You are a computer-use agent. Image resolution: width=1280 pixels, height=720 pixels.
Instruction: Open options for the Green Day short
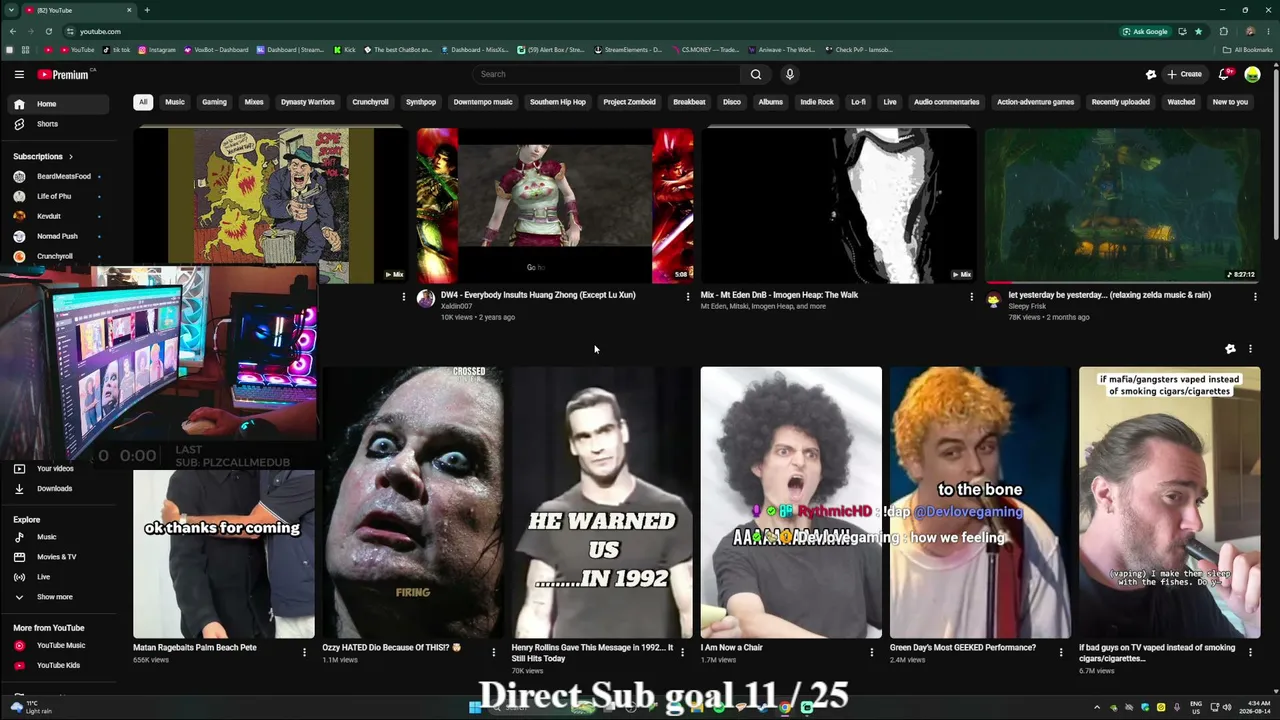(x=1061, y=652)
